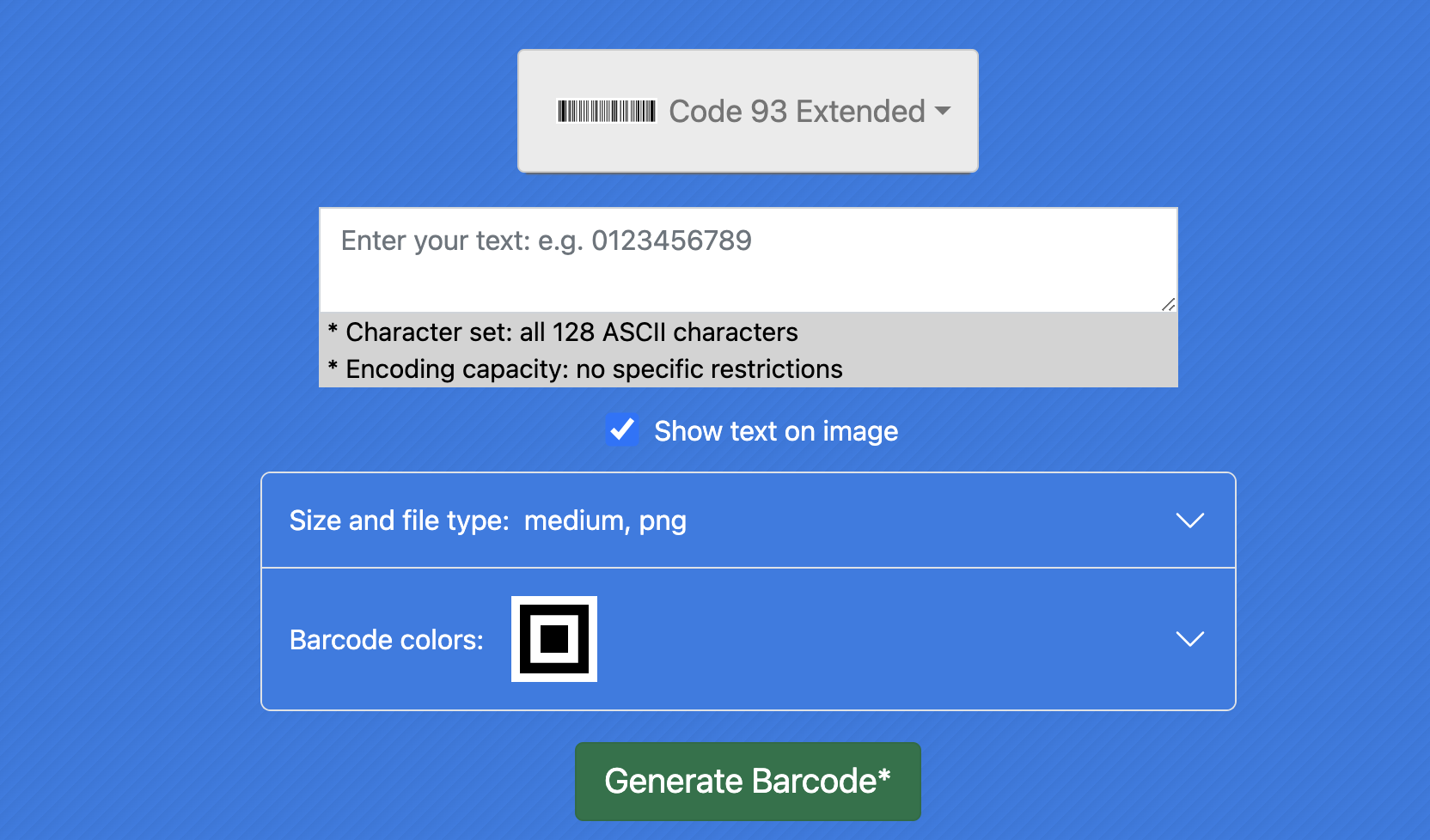Expand the Size and file type chevron
The width and height of the screenshot is (1430, 840).
pos(1189,520)
